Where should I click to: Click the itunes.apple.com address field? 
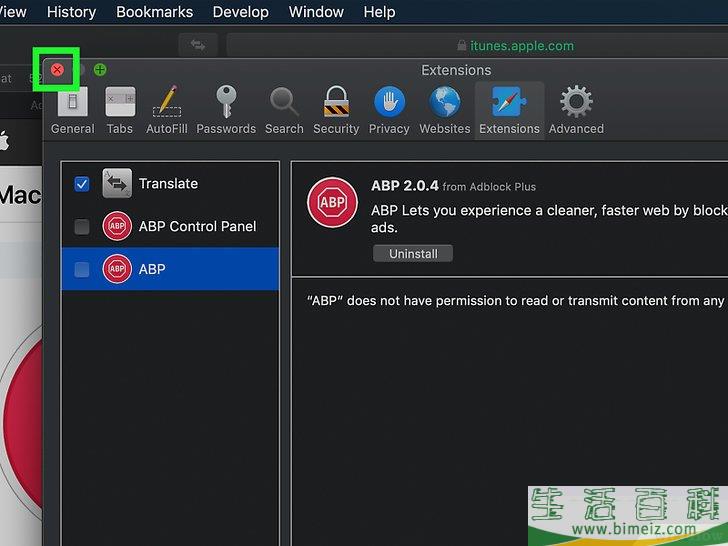477,45
